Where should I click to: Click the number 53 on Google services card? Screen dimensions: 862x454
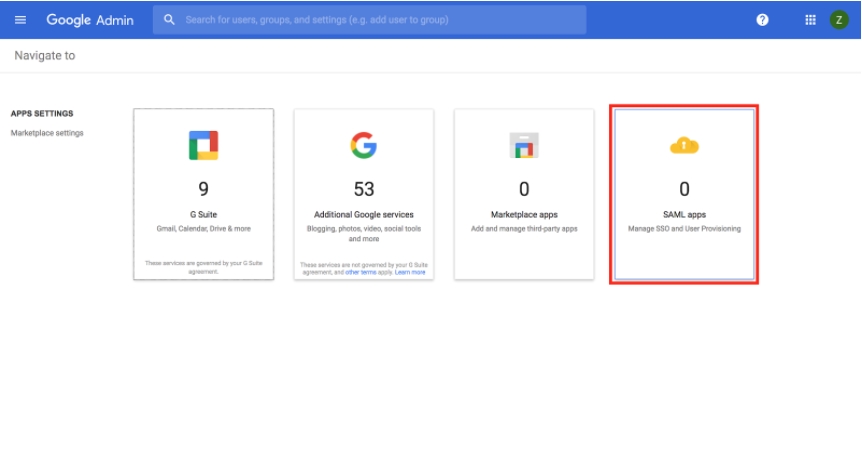pos(364,189)
